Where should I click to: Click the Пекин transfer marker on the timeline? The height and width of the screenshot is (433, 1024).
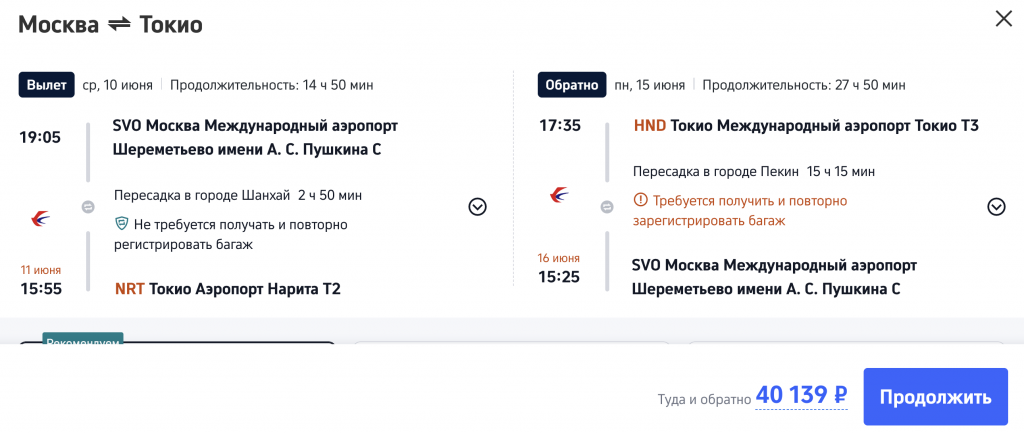point(606,207)
